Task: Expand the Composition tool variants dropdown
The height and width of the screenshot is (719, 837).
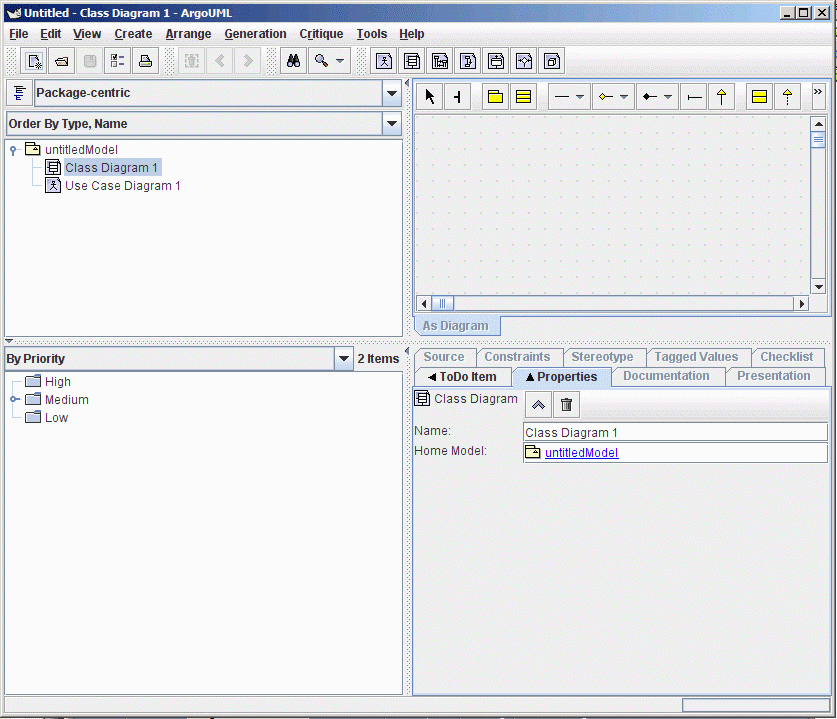Action: (x=667, y=97)
